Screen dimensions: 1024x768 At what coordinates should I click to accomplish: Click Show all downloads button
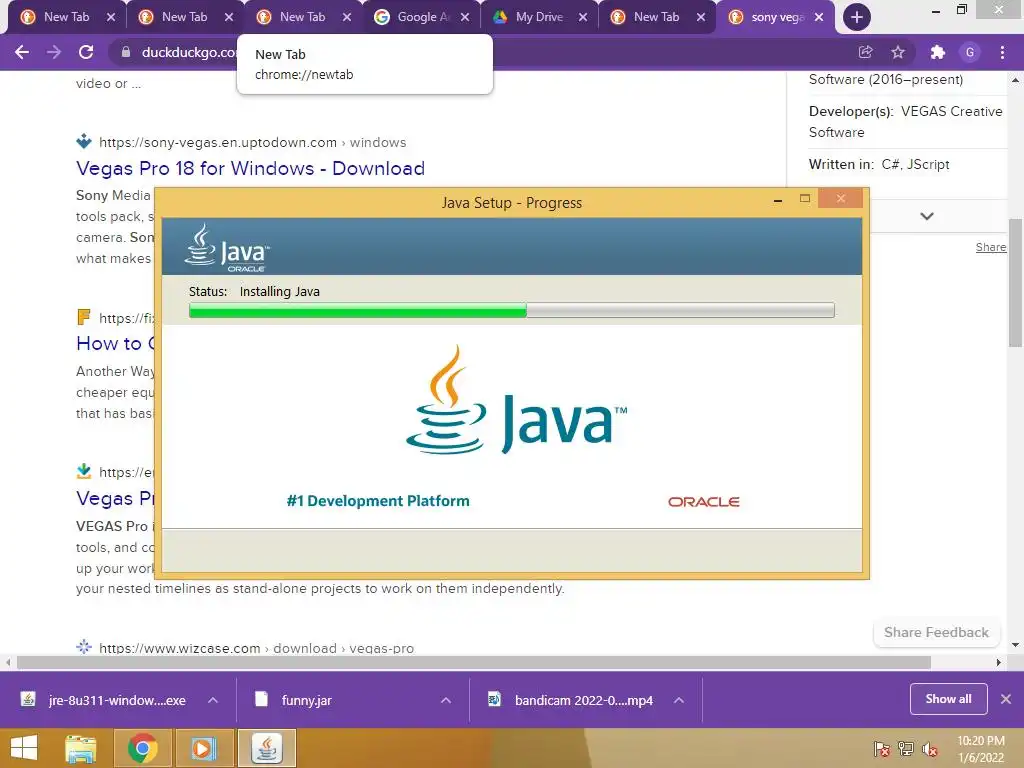click(x=948, y=699)
